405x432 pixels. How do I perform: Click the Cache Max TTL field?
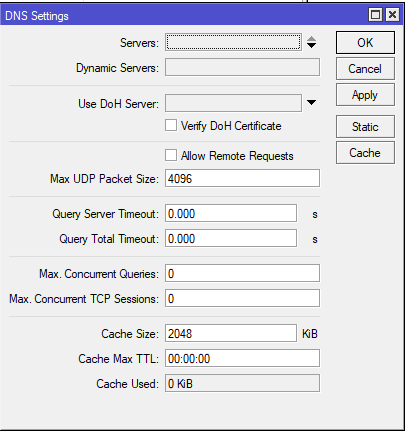click(242, 358)
